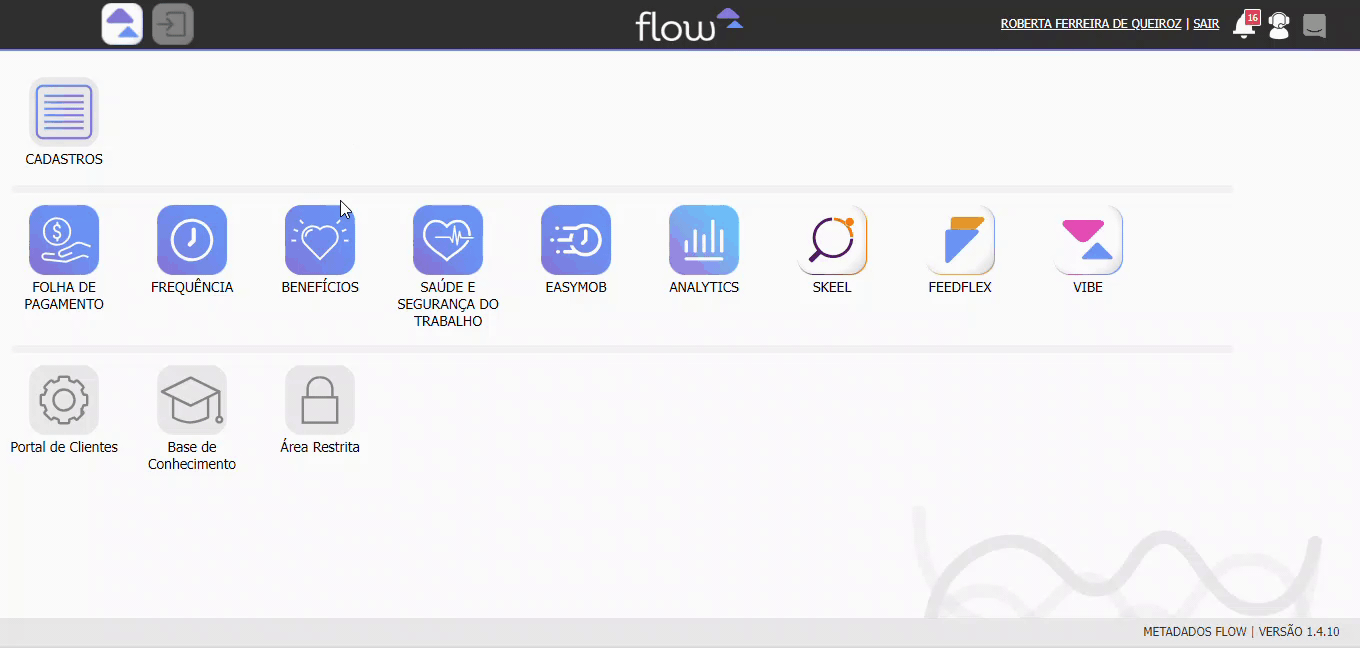Launch the Easymob module icon

[x=576, y=240]
